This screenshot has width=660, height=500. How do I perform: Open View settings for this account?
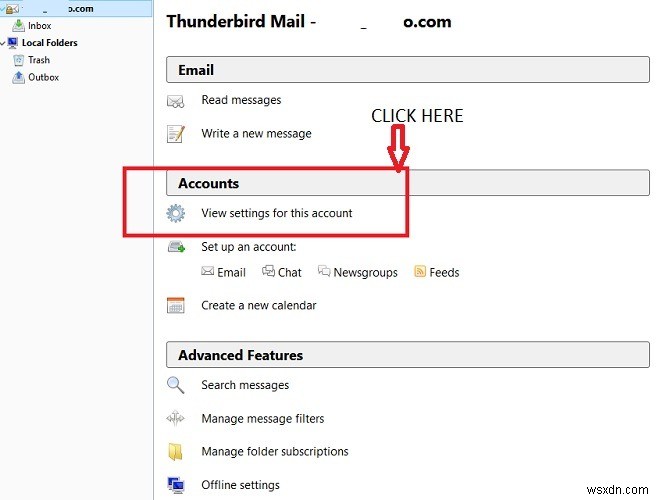[x=277, y=213]
